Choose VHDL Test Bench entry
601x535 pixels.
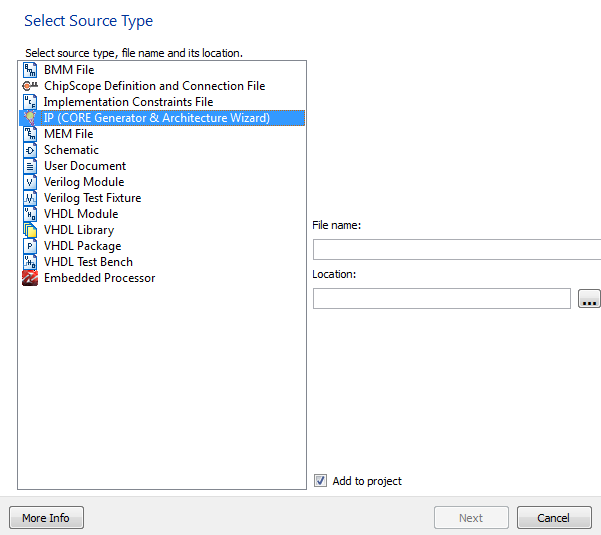[88, 262]
